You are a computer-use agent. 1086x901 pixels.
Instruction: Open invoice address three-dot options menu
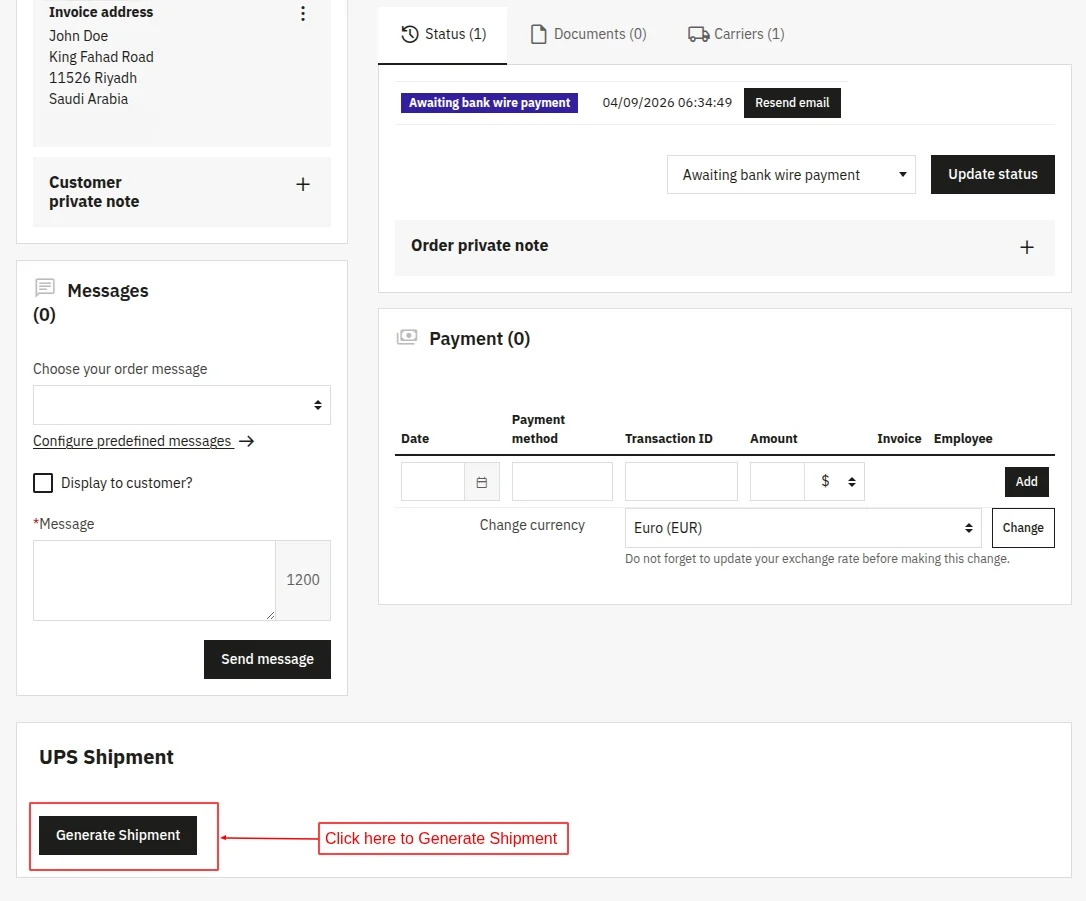tap(303, 14)
